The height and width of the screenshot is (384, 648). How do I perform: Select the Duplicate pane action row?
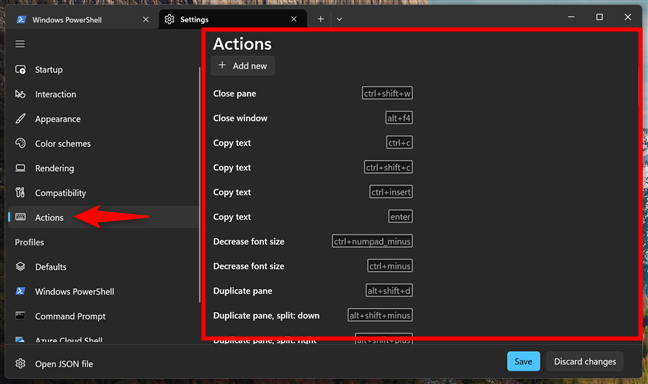click(x=313, y=291)
